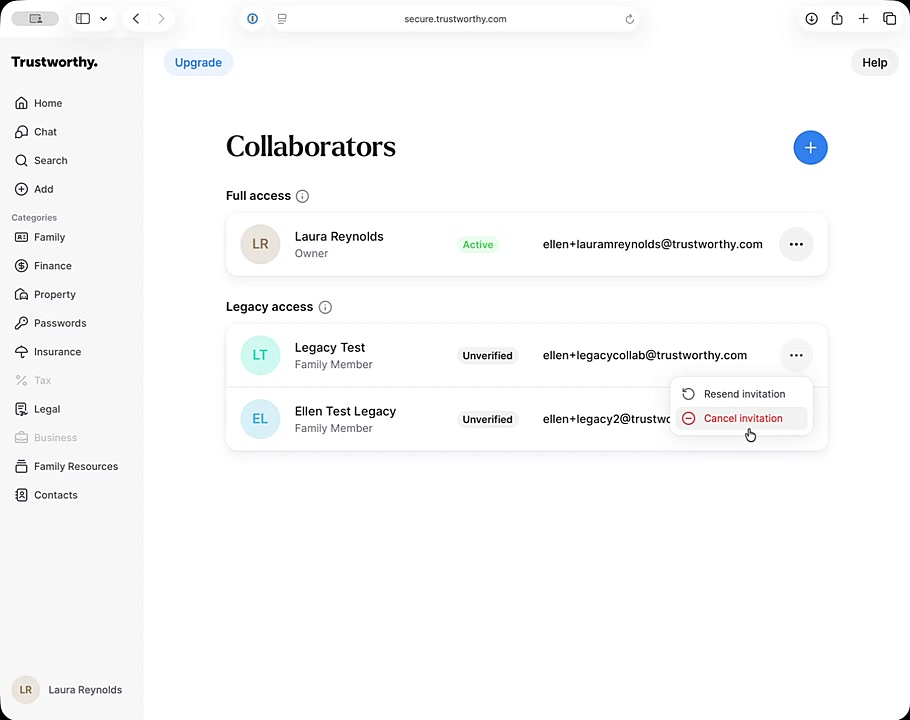Click the Ellen Test Legacy avatar
Viewport: 910px width, 720px height.
click(260, 419)
